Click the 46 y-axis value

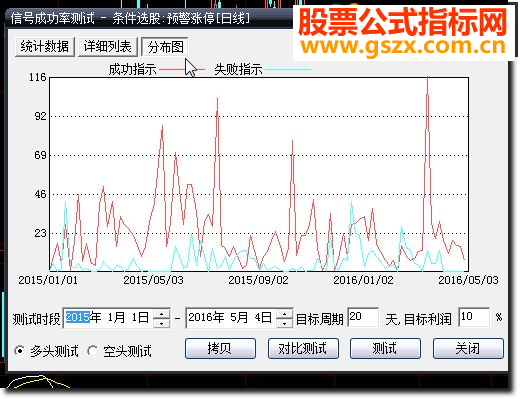pyautogui.click(x=40, y=194)
